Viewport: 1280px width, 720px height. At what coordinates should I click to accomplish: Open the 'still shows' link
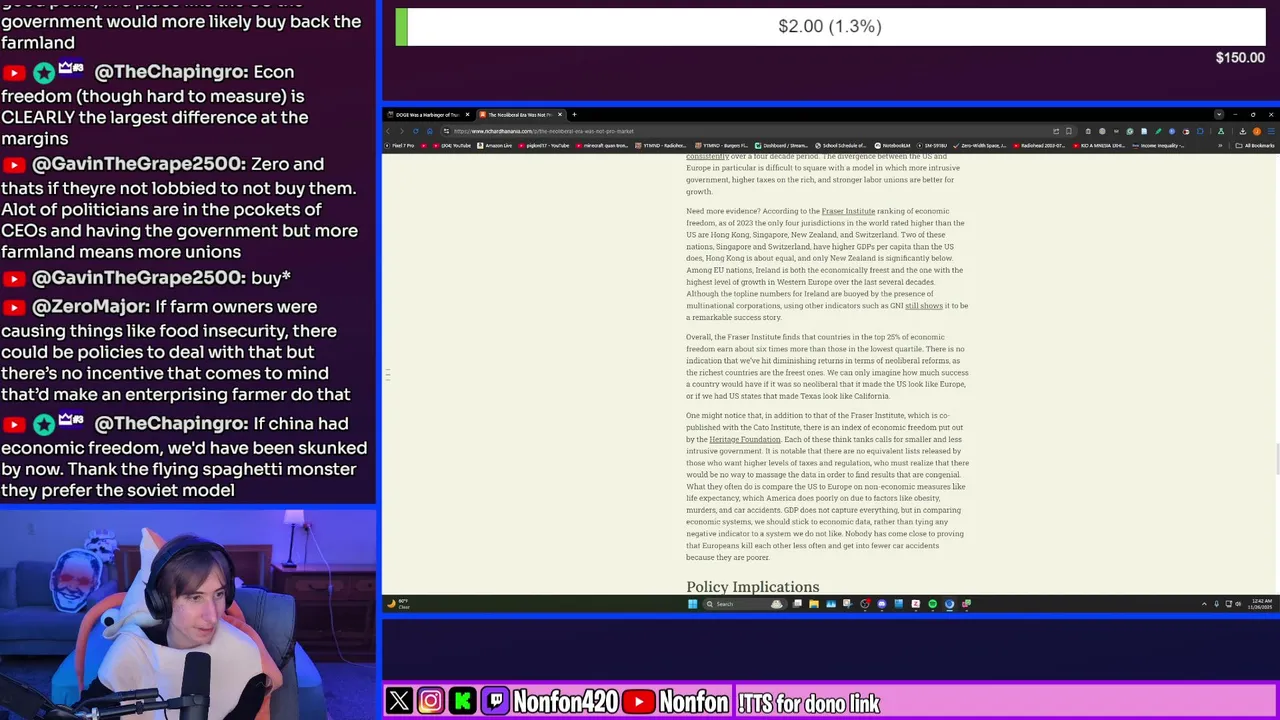point(924,305)
